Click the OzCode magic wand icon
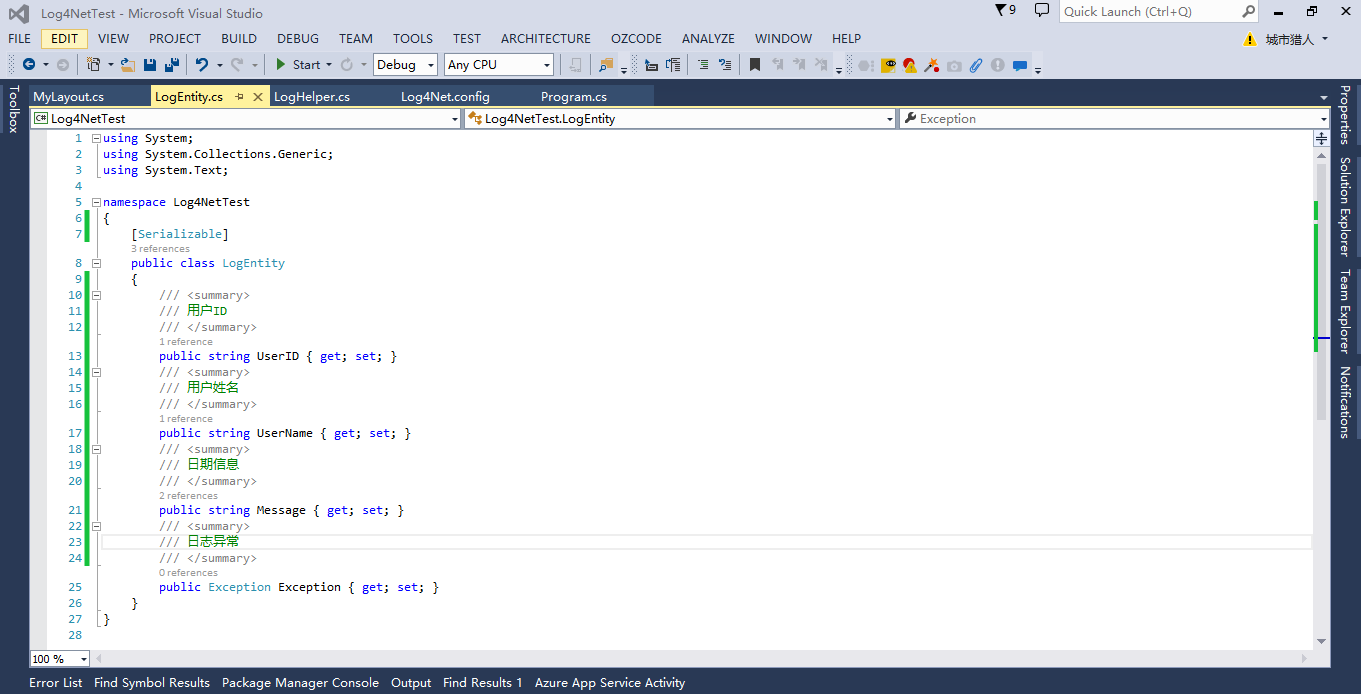The image size is (1361, 694). point(932,65)
